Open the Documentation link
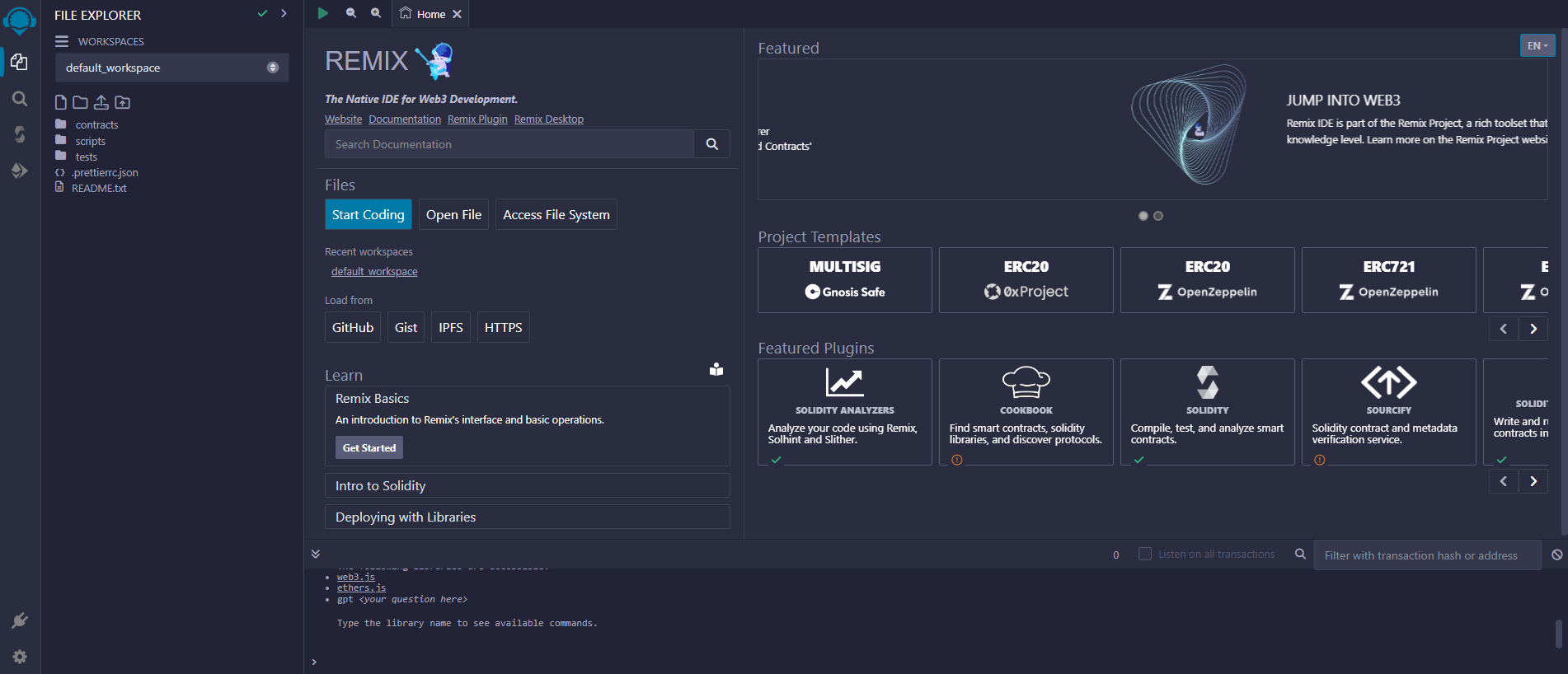The height and width of the screenshot is (674, 1568). [x=405, y=119]
